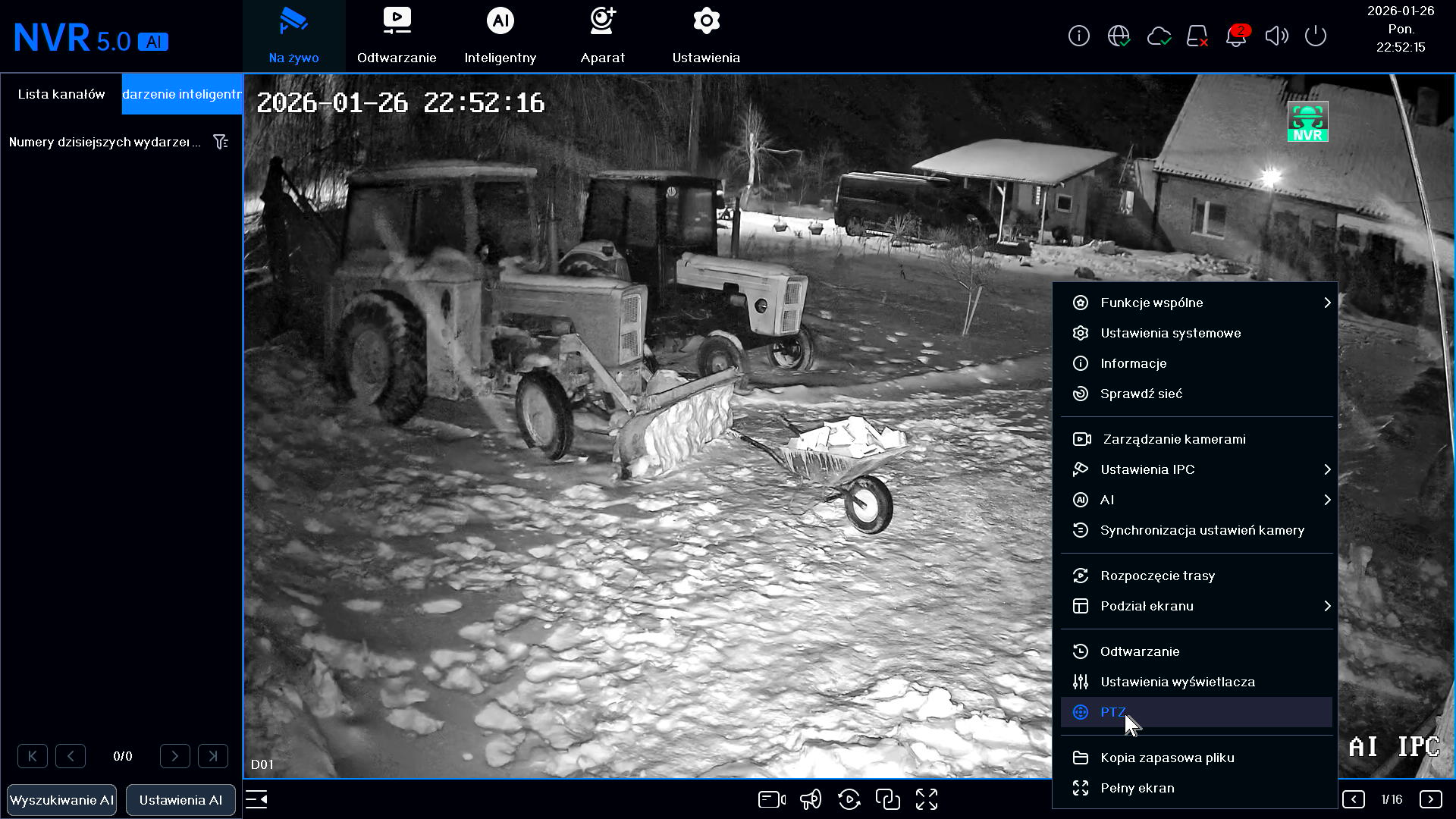
Task: Click the megaphone broadcast icon
Action: 811,799
